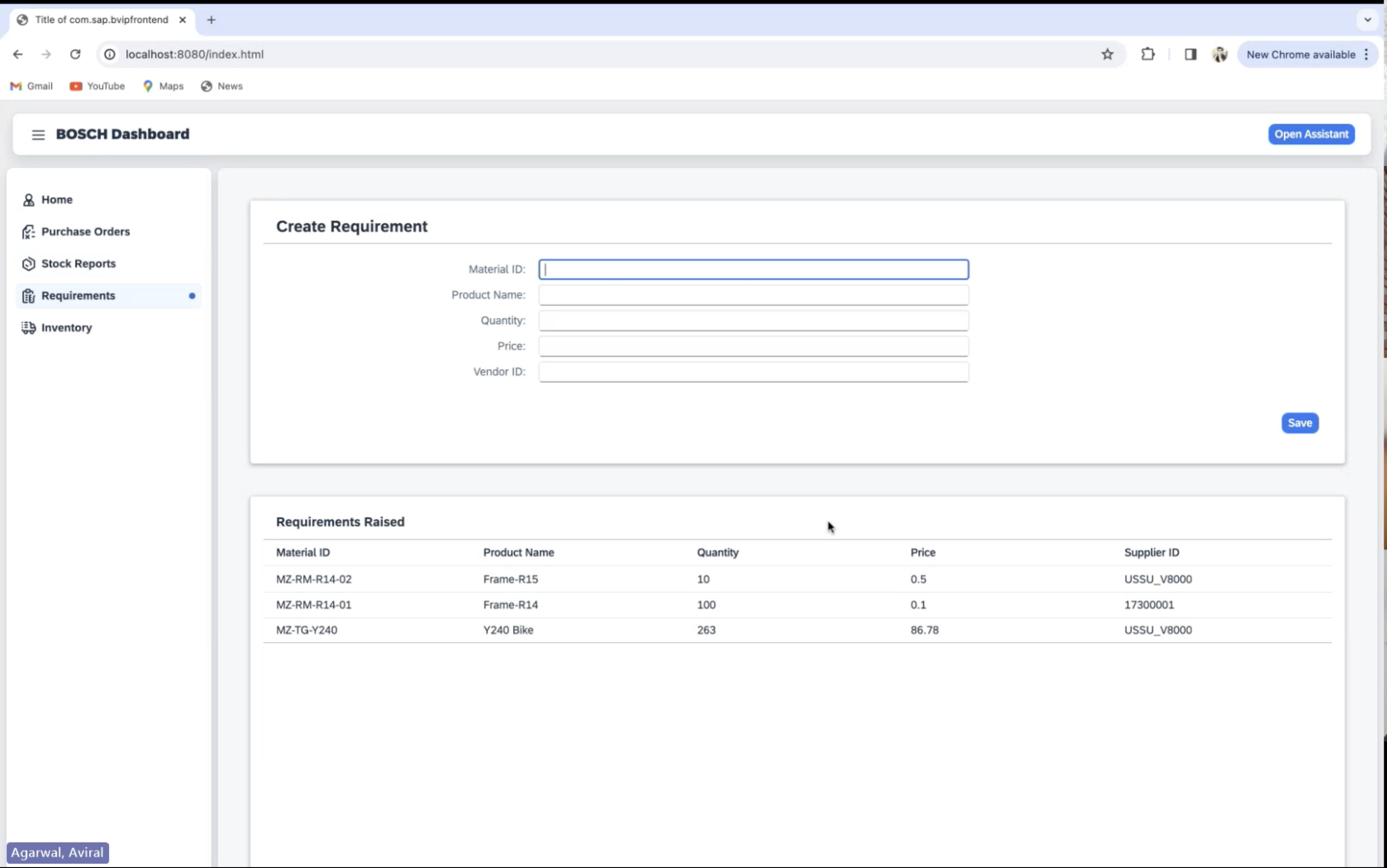Select the Stock Reports sidebar icon
The height and width of the screenshot is (868, 1387).
tap(28, 264)
